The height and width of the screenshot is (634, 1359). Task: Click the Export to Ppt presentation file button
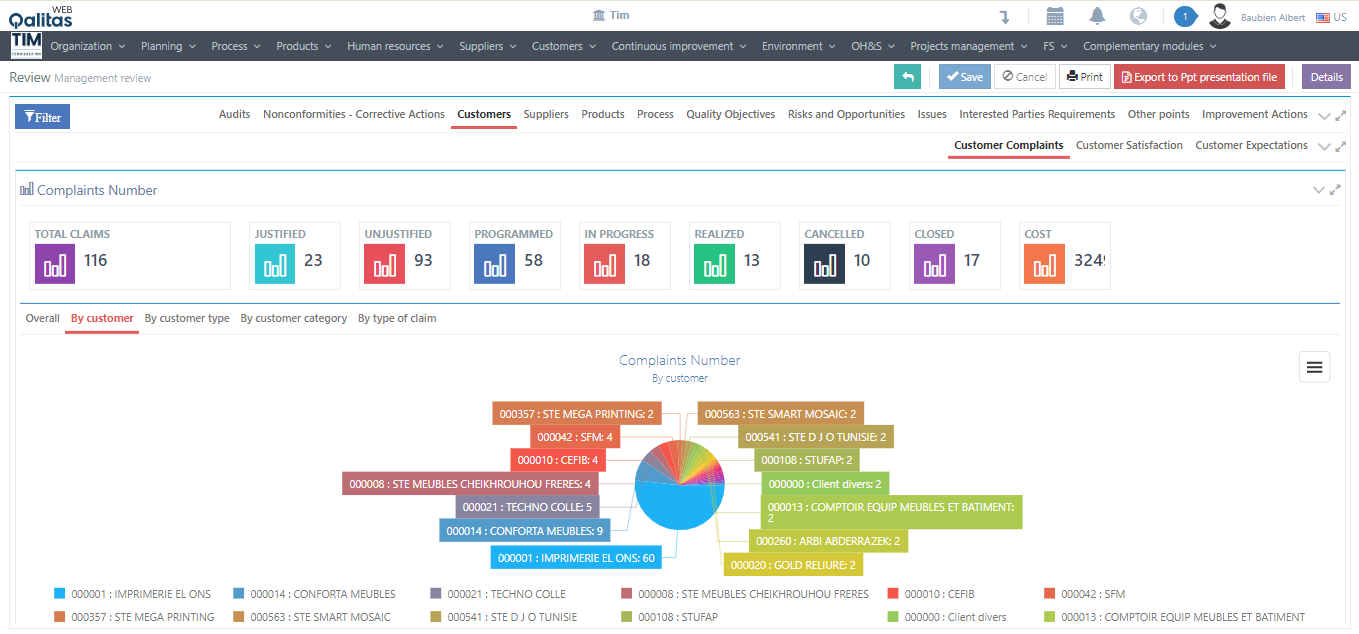point(1199,76)
